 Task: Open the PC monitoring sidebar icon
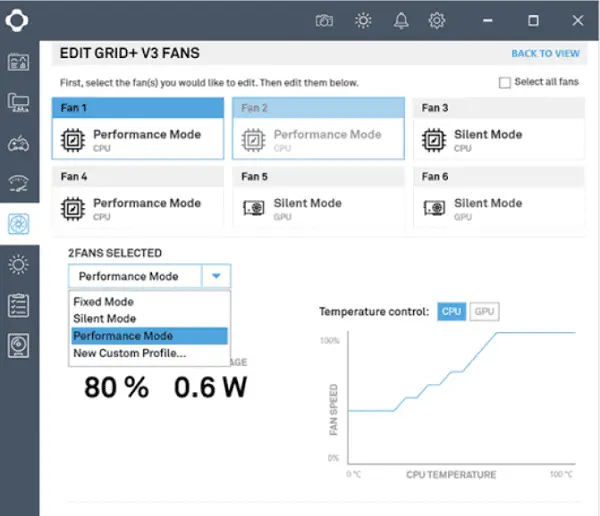pos(18,103)
